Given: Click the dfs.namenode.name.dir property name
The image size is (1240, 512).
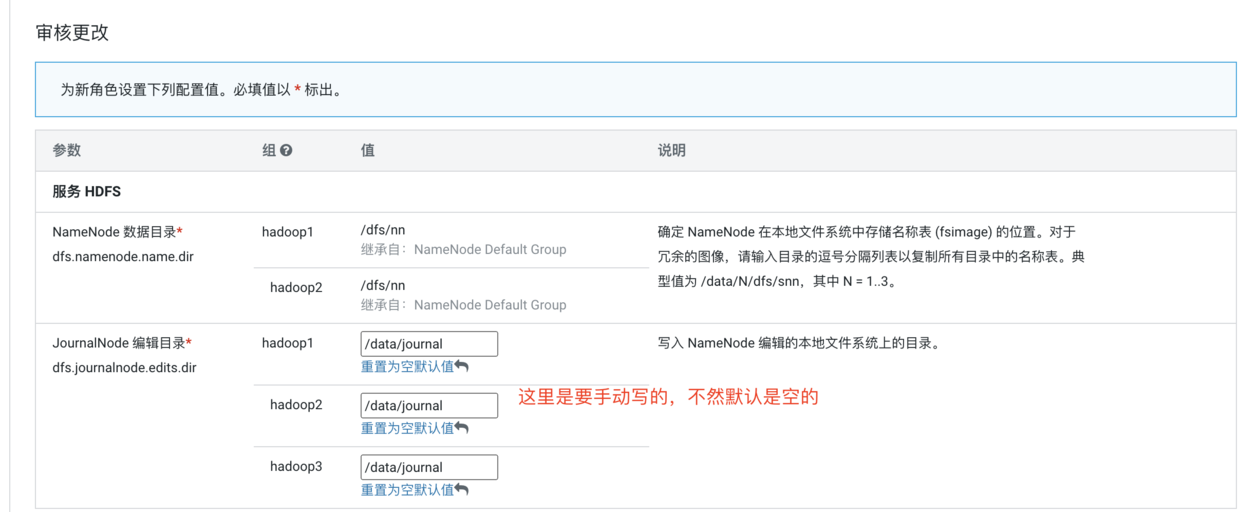Looking at the screenshot, I should tap(123, 257).
